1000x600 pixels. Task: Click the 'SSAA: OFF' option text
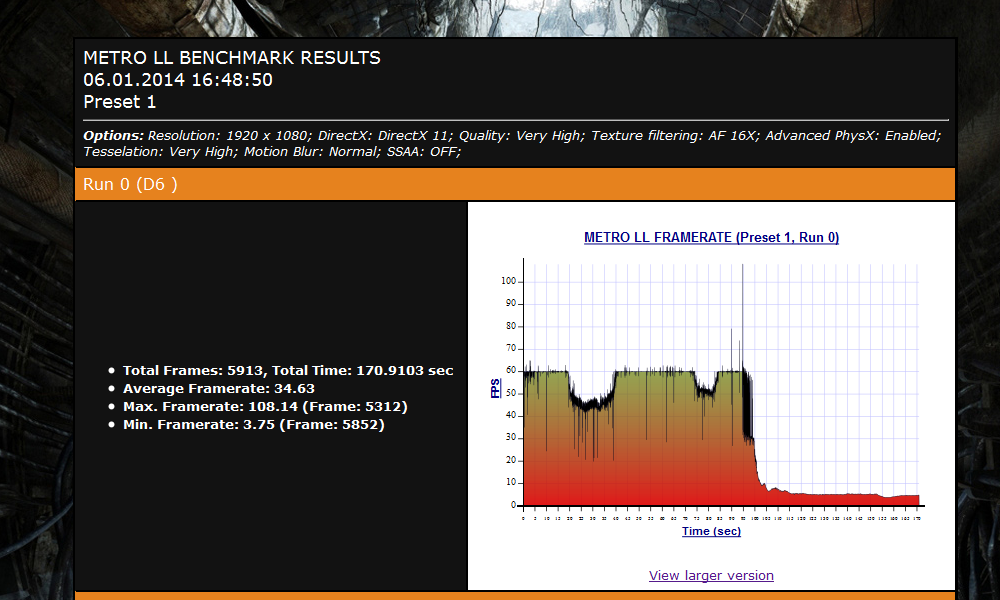422,152
